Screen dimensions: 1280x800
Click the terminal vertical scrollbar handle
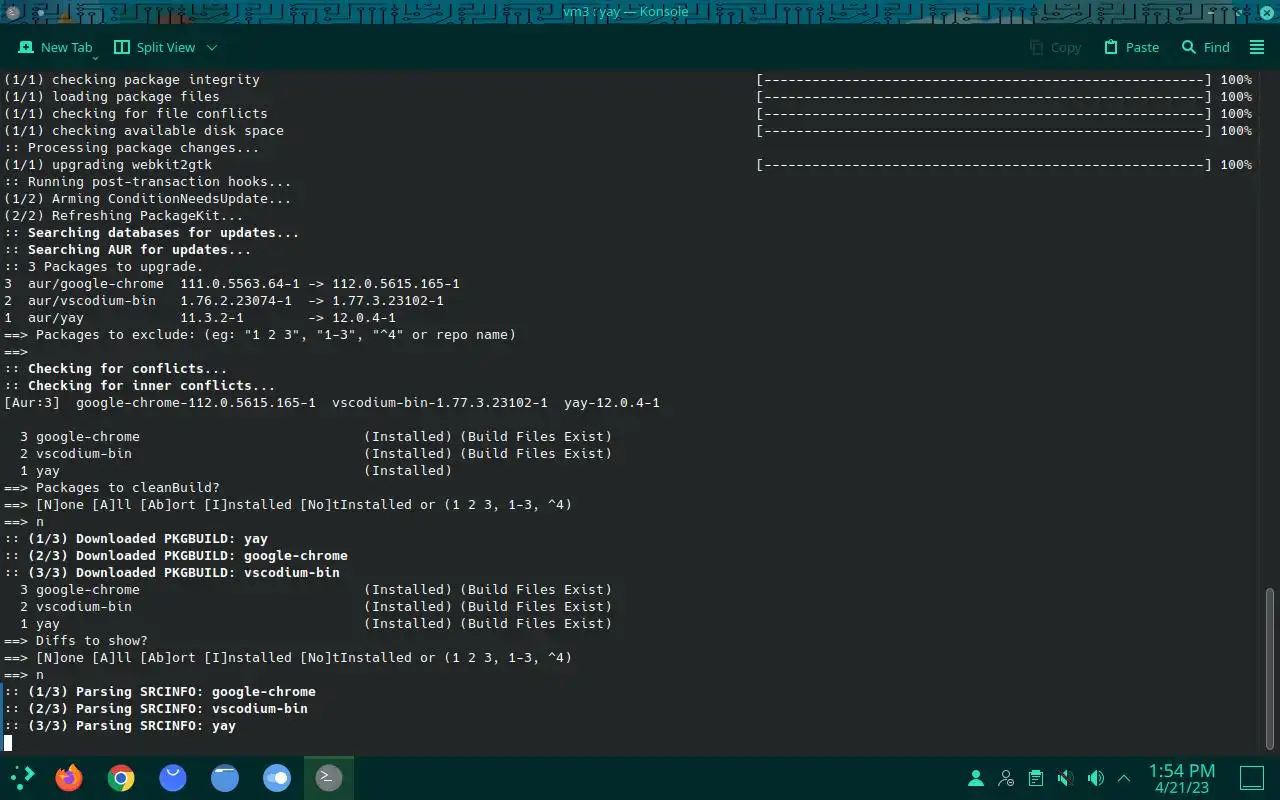tap(1271, 667)
